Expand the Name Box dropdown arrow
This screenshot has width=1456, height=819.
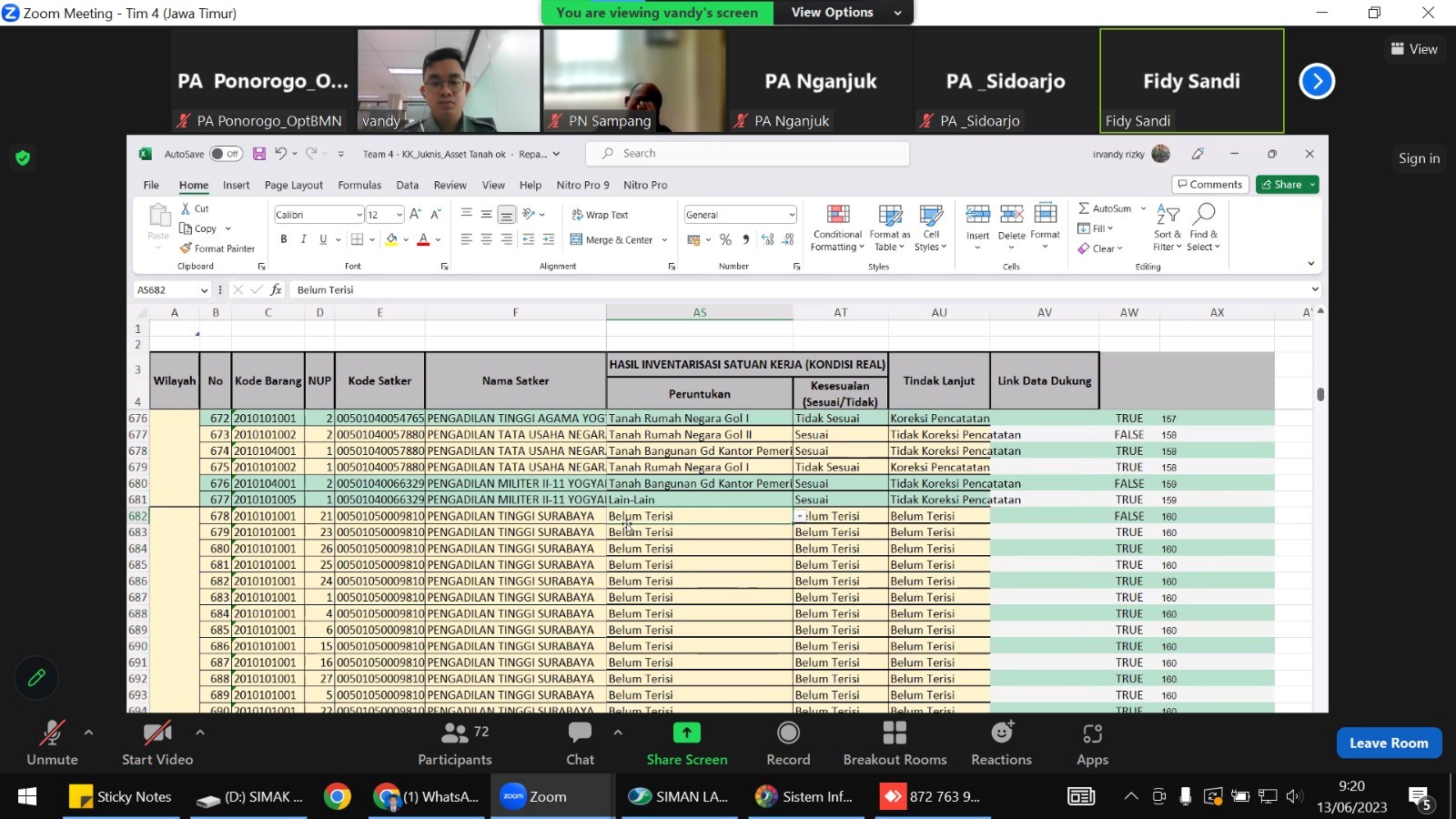click(204, 289)
